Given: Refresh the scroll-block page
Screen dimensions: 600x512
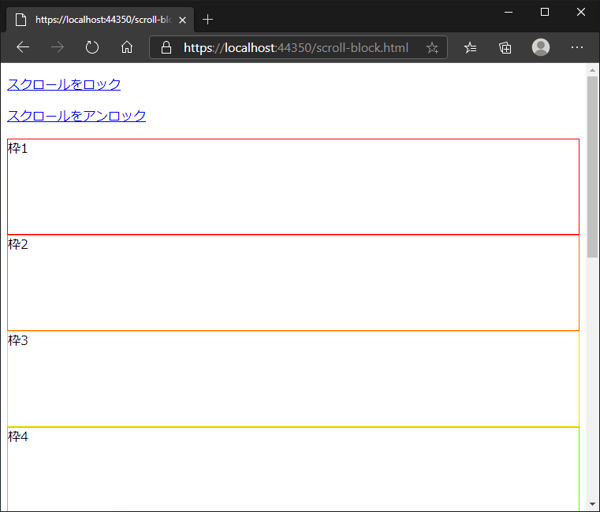Looking at the screenshot, I should click(x=92, y=47).
